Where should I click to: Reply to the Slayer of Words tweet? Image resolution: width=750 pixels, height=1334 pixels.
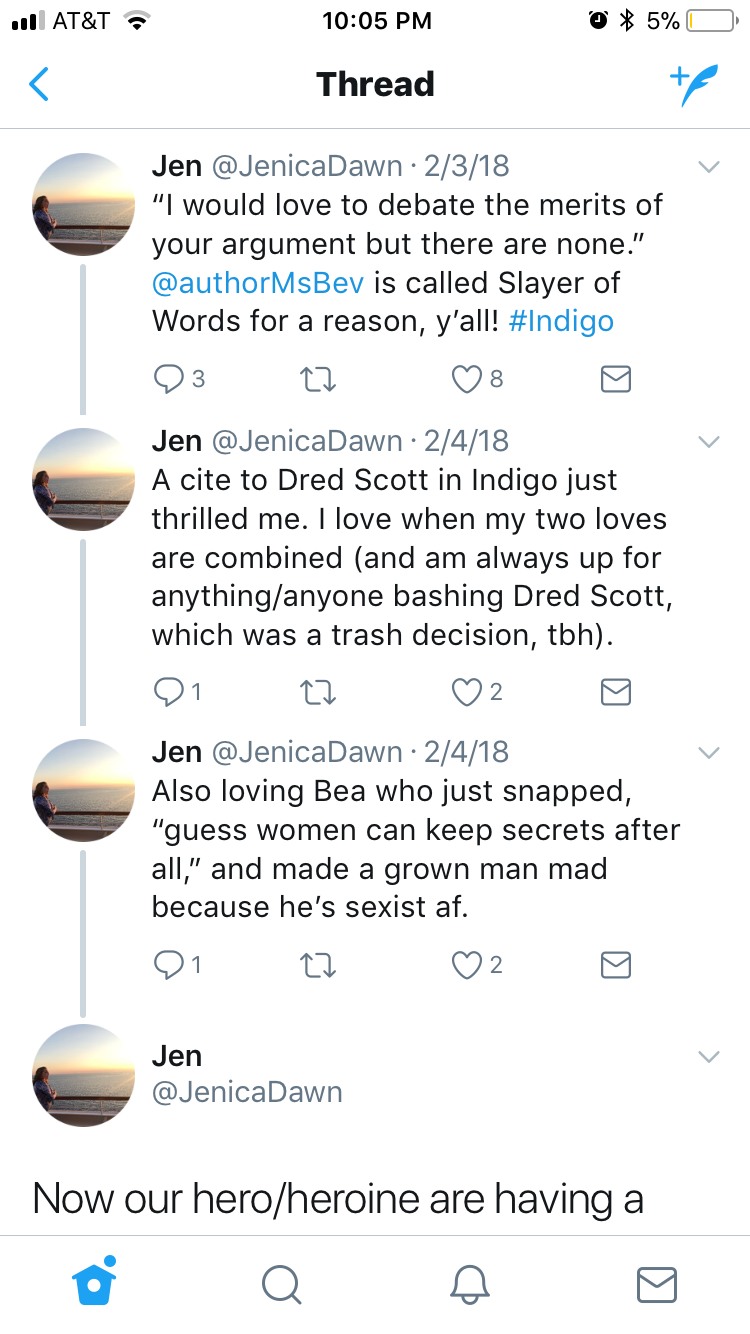(x=169, y=379)
